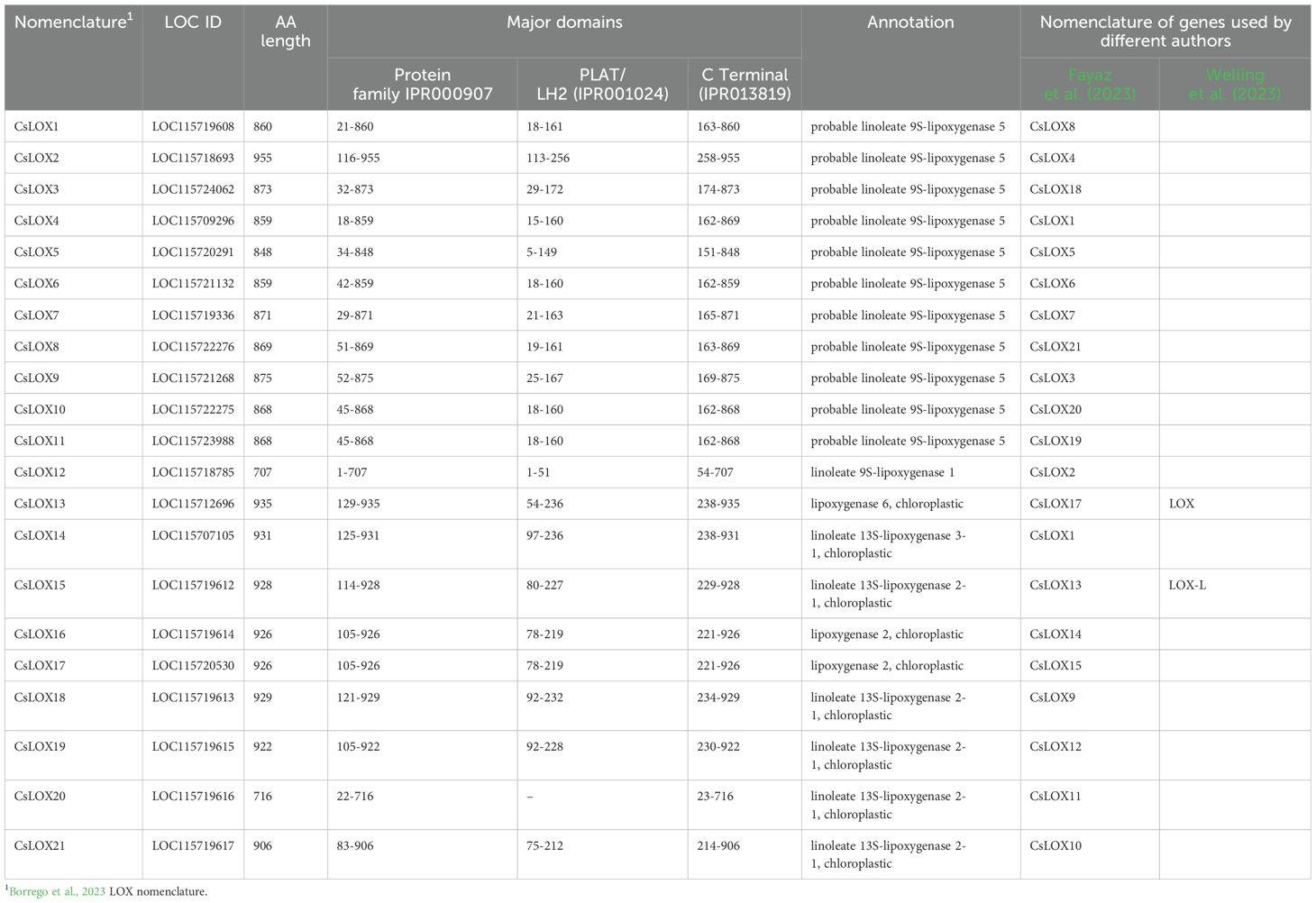Click the Protein family IPR000907 header
This screenshot has height=903, width=1316.
pos(423,84)
